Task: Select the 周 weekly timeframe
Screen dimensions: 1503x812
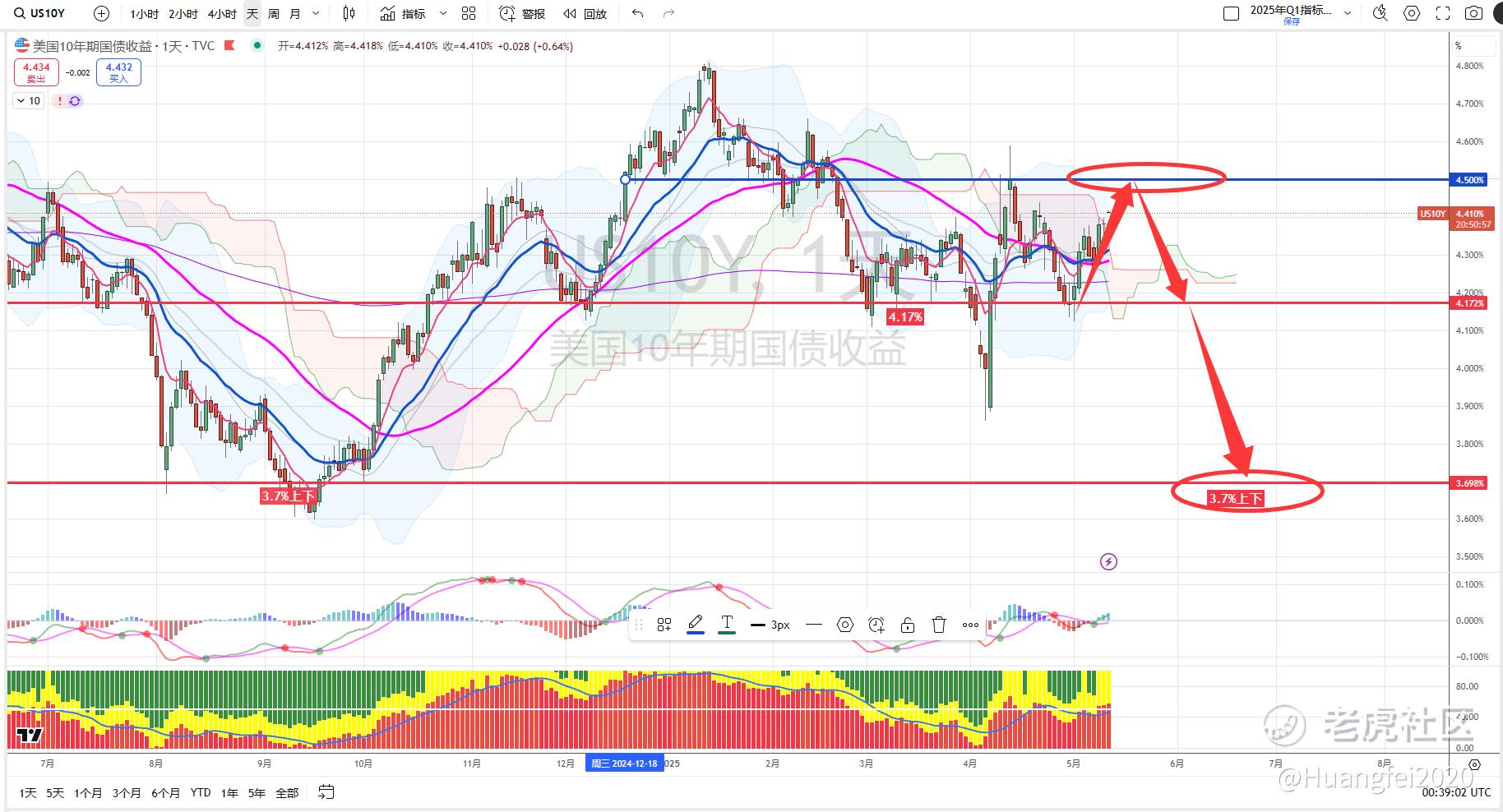Action: tap(273, 13)
